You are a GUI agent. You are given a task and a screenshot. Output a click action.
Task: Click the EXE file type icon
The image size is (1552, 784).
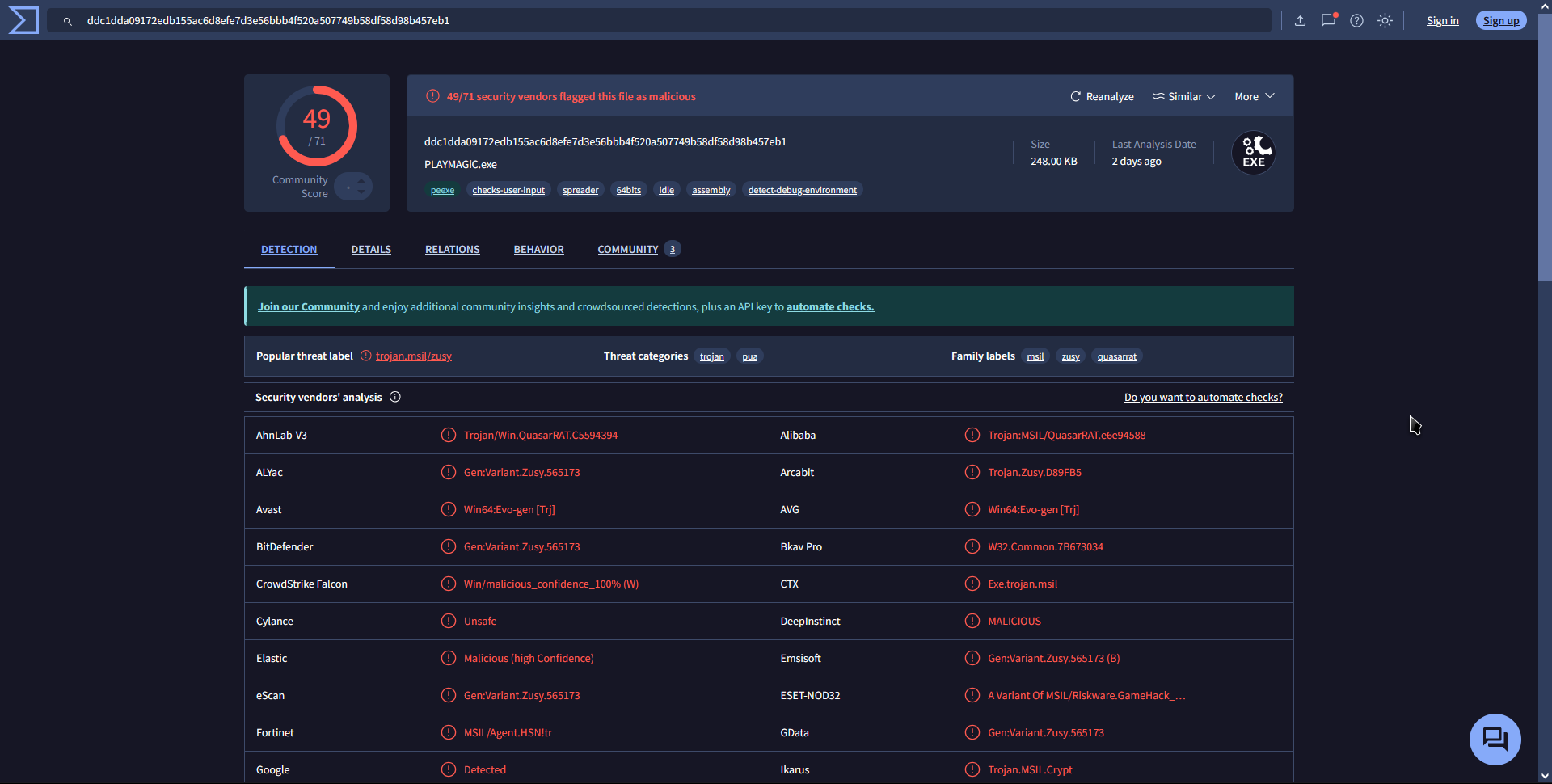(x=1253, y=153)
